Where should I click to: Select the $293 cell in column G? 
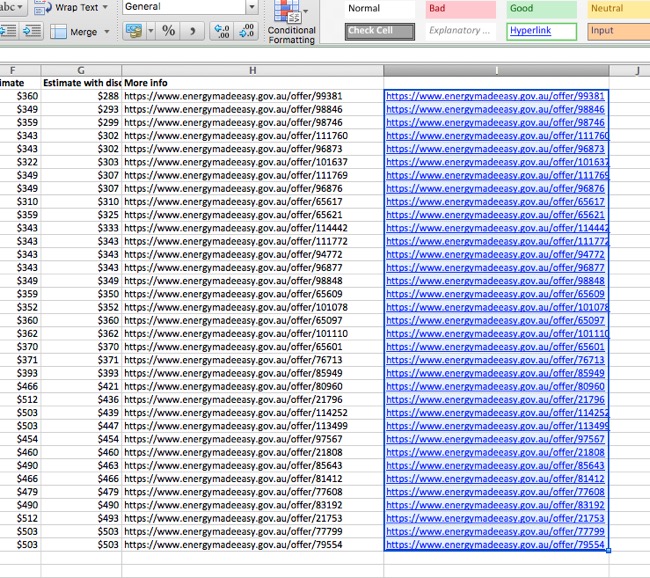coord(81,109)
